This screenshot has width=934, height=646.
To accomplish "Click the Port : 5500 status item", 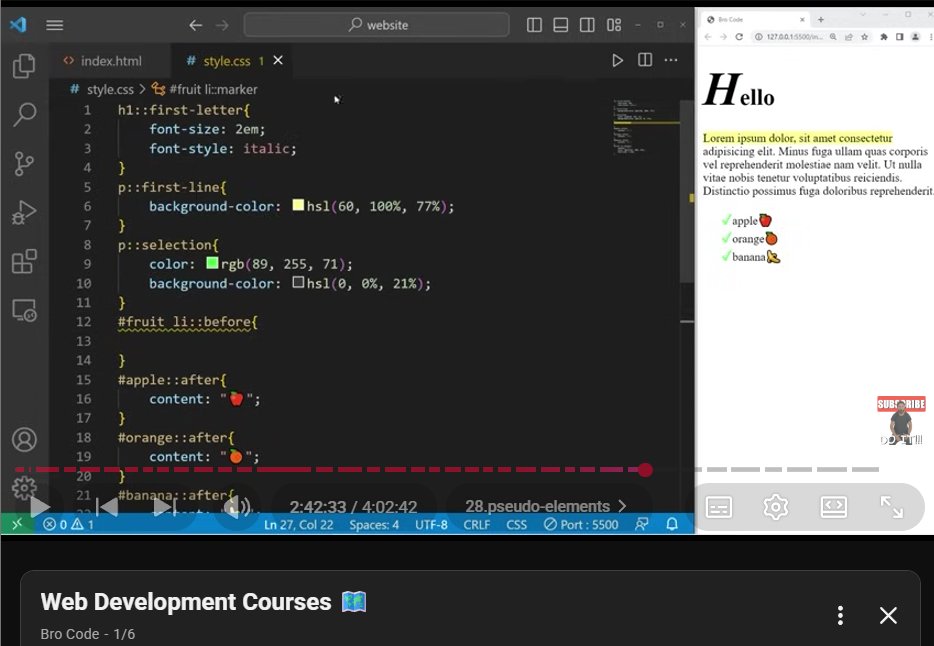I will point(581,525).
